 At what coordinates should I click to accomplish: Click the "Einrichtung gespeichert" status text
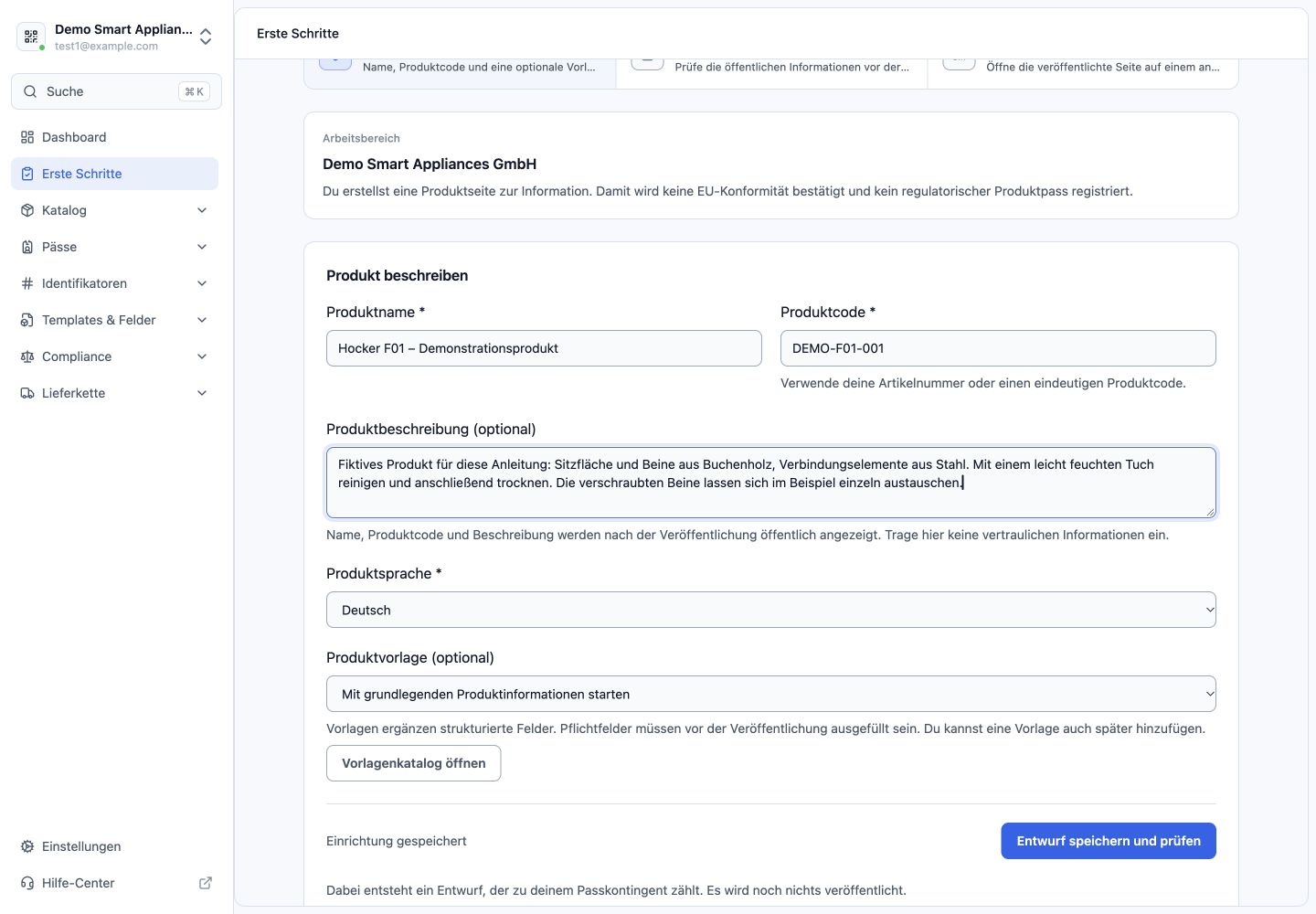click(x=397, y=841)
